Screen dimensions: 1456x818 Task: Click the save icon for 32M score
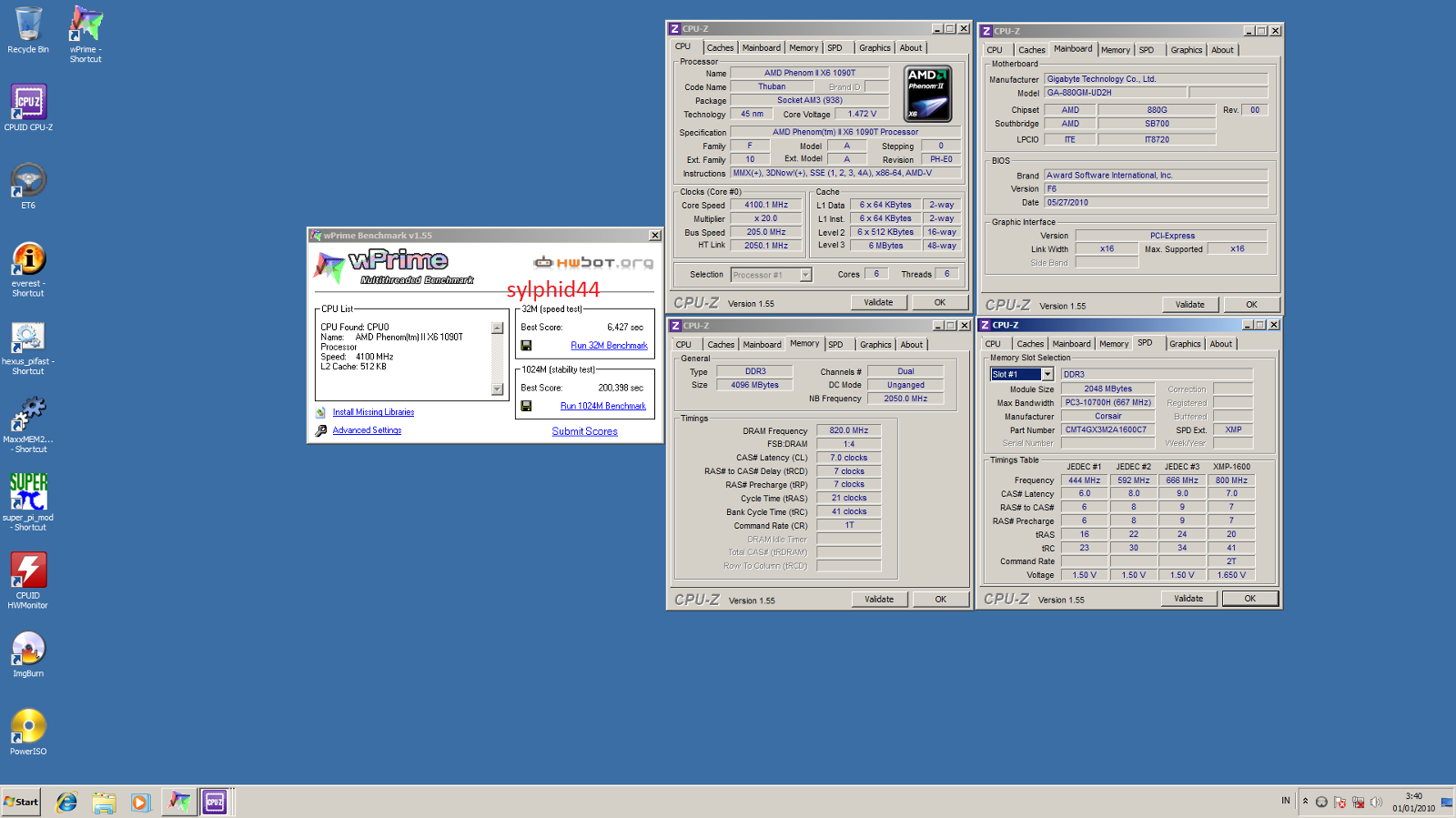pyautogui.click(x=526, y=346)
